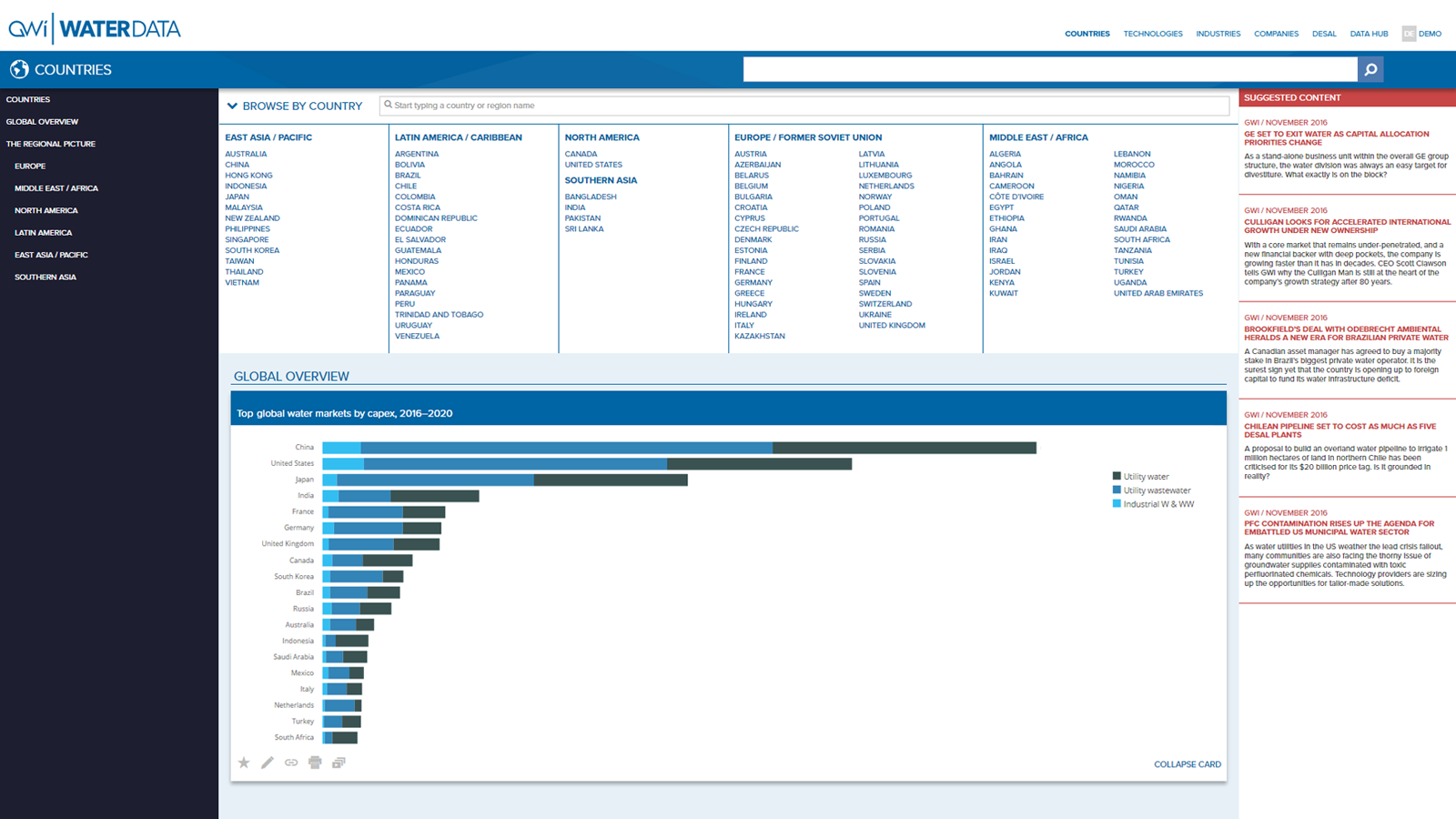Viewport: 1456px width, 819px height.
Task: Click the slideshow icon under the chart
Action: pos(339,763)
